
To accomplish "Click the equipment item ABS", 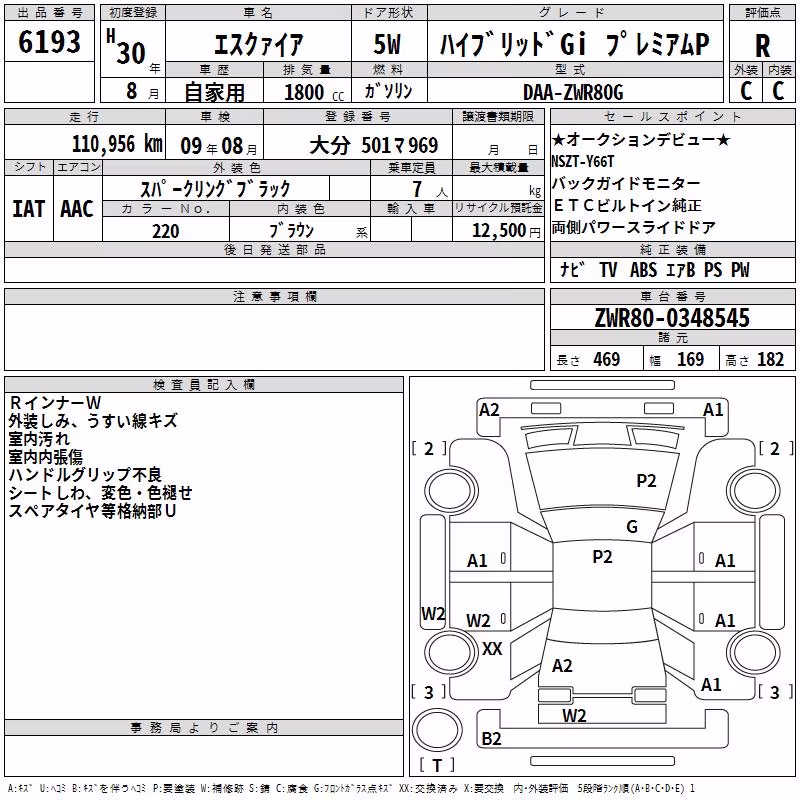I will (x=643, y=270).
